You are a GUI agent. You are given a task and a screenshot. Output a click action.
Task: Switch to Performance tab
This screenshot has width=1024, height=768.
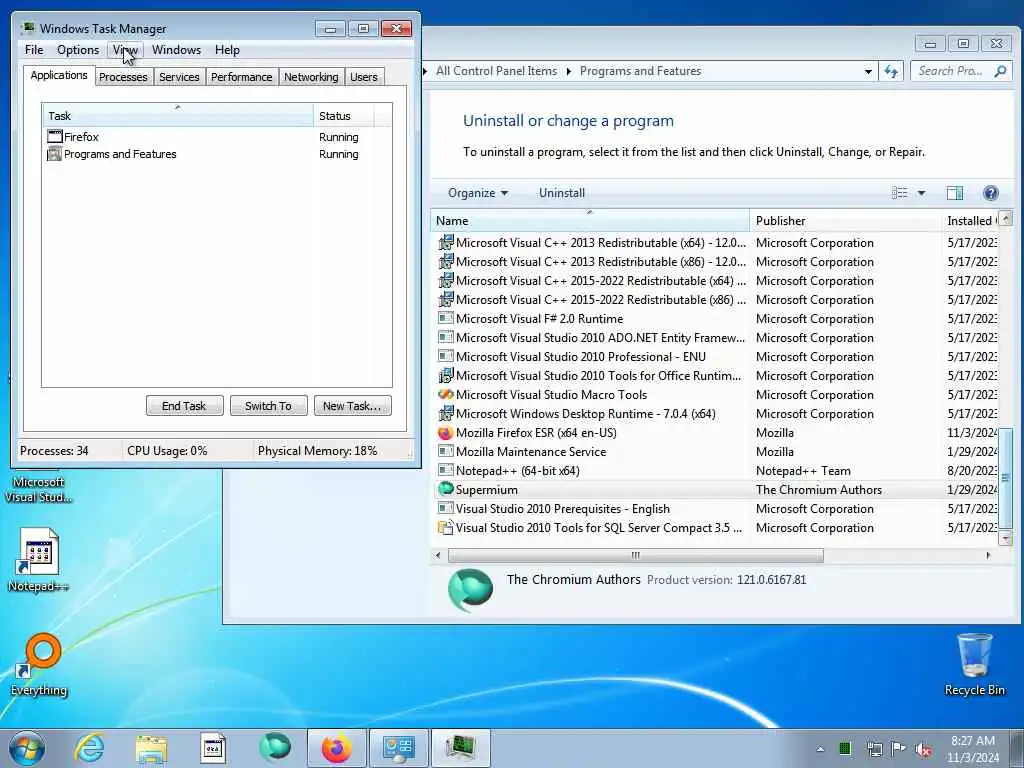click(241, 77)
